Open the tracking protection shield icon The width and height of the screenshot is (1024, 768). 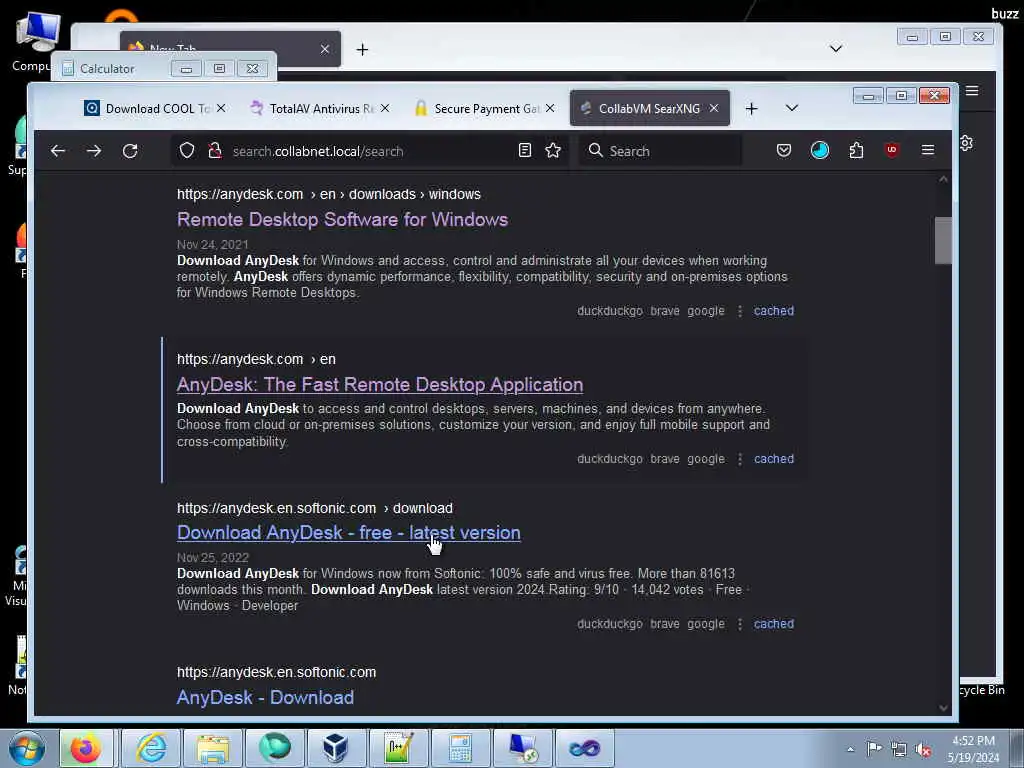tap(187, 151)
